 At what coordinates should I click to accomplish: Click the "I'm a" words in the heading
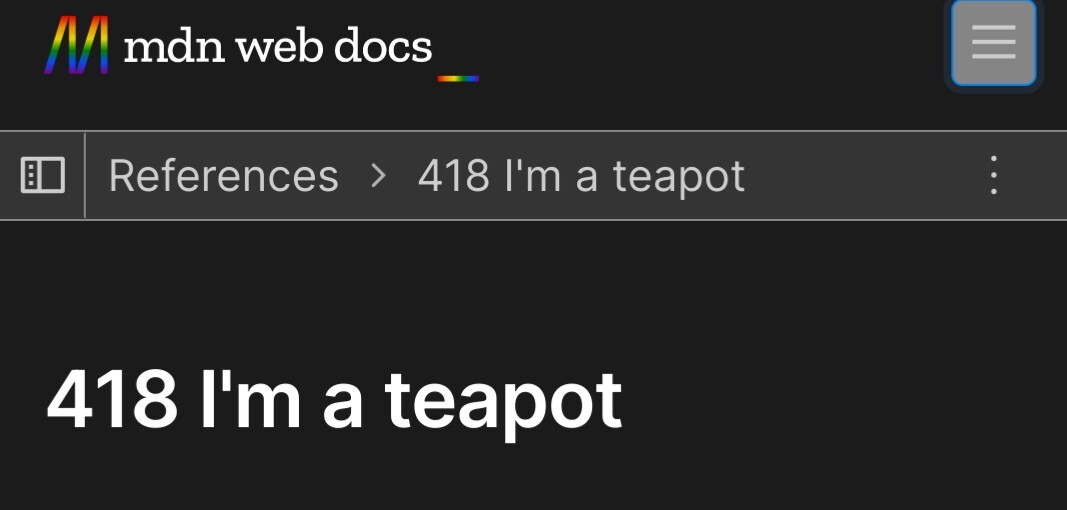click(x=281, y=399)
